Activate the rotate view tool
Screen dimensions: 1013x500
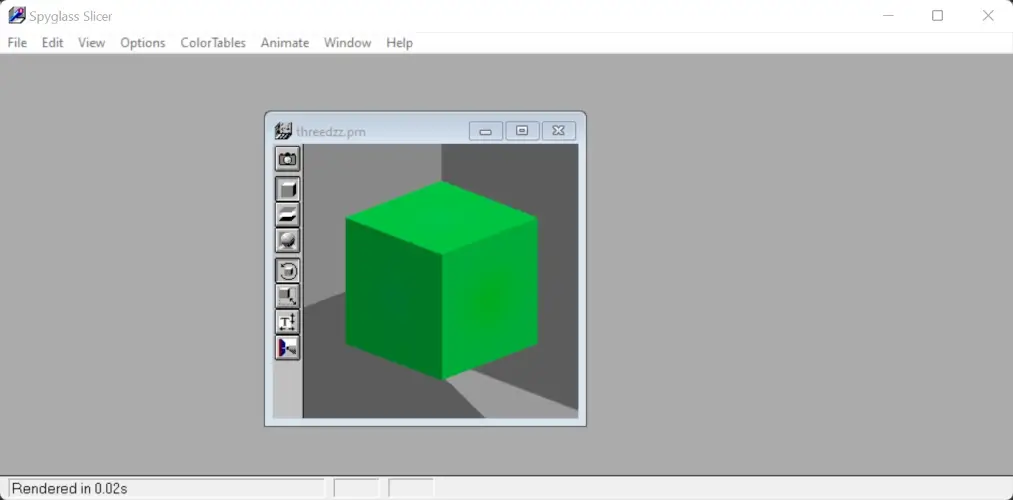coord(287,271)
